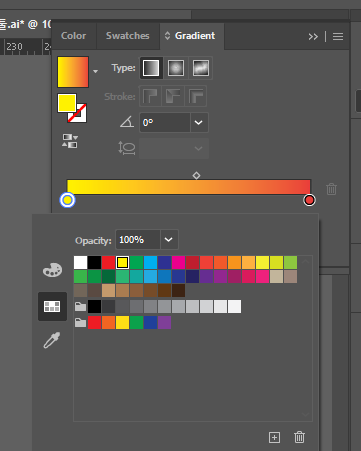Open the Color mixer palette icon
Viewport: 361px width, 451px height.
(x=52, y=270)
